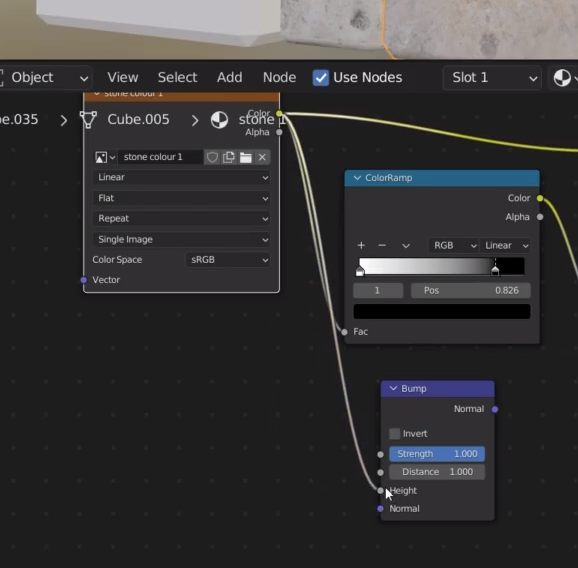
Task: Click the Cube.005 breadcrumb label
Action: (x=139, y=119)
